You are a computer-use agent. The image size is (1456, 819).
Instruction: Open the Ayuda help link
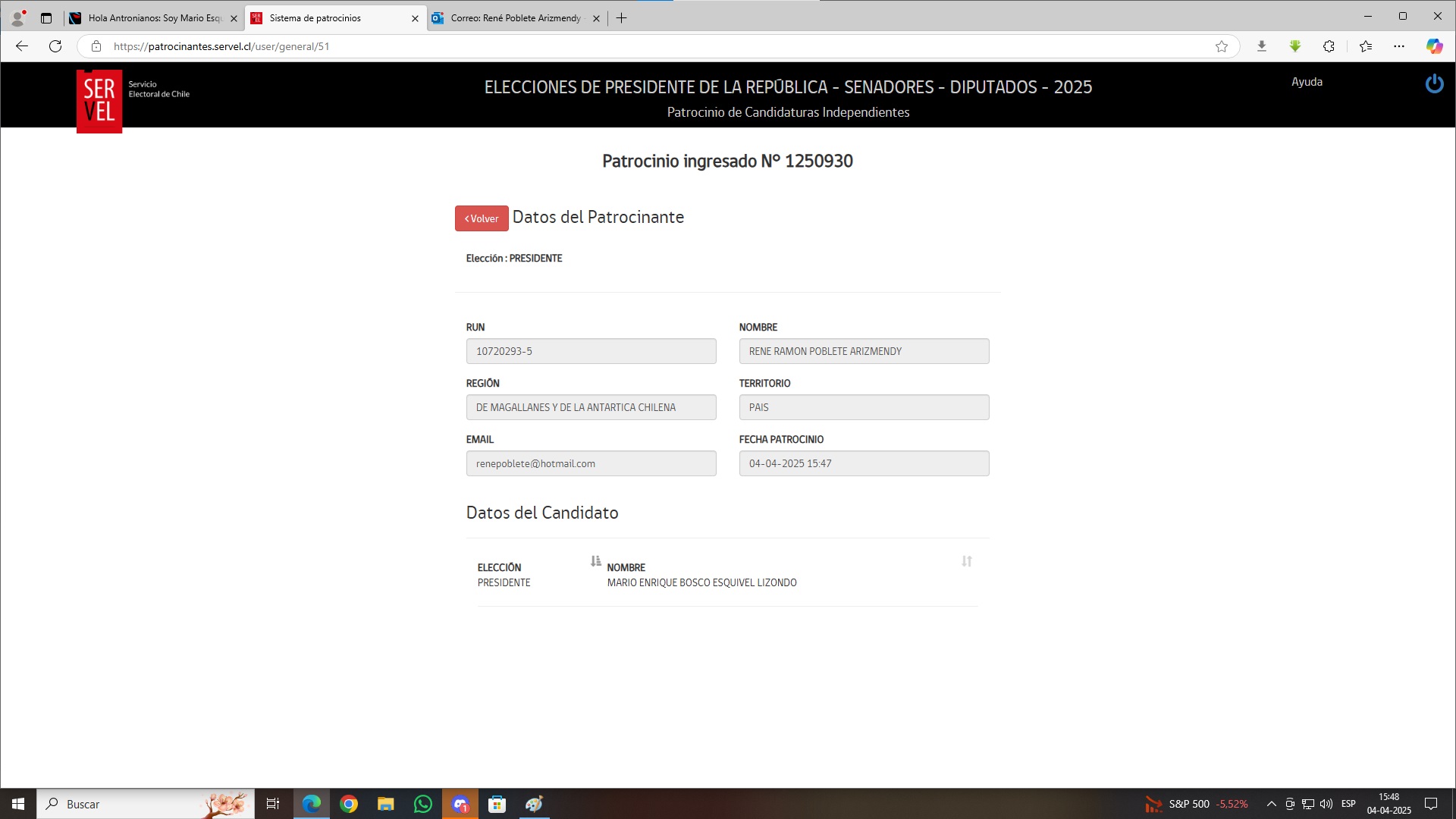click(x=1307, y=82)
